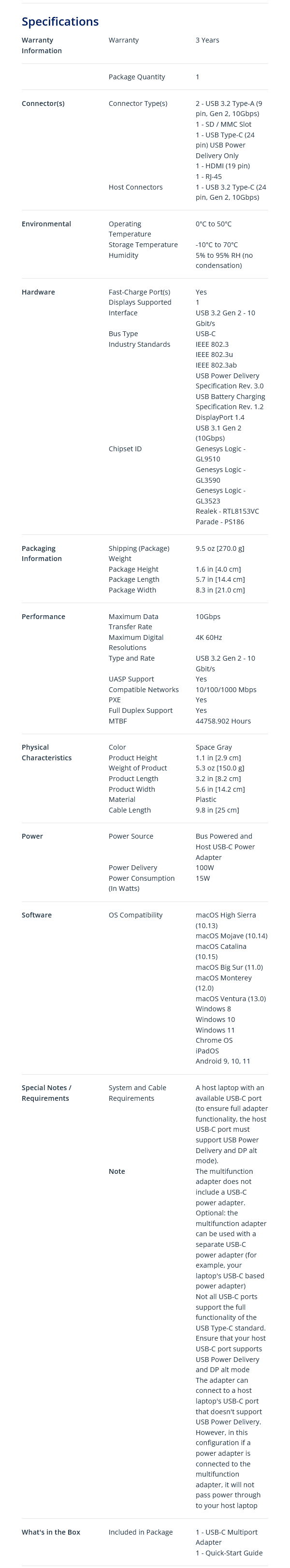Image resolution: width=290 pixels, height=1568 pixels.
Task: Click the Connector(s) section heading
Action: [x=43, y=104]
